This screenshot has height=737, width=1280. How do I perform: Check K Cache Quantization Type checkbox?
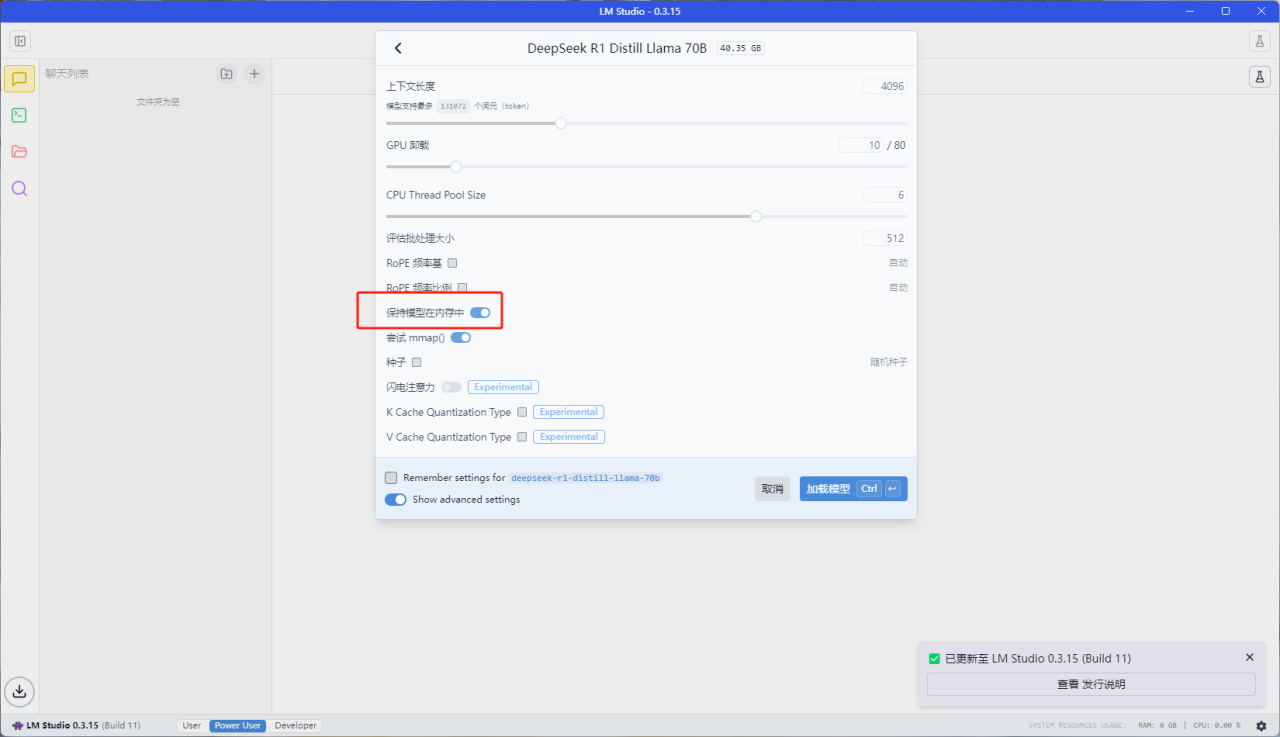click(522, 412)
